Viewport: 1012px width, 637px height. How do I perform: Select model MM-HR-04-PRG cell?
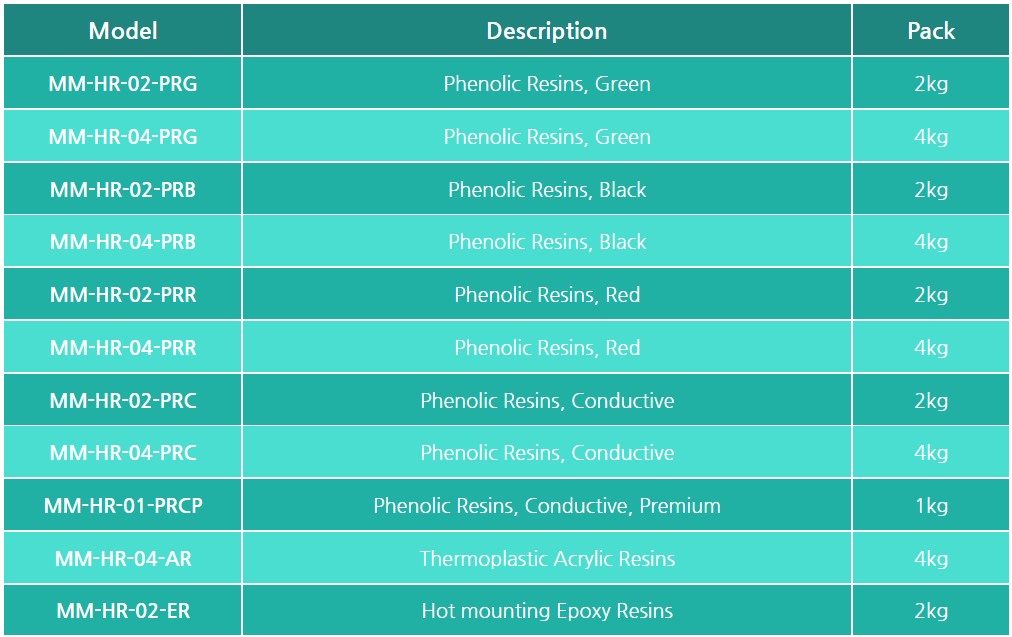pos(123,136)
